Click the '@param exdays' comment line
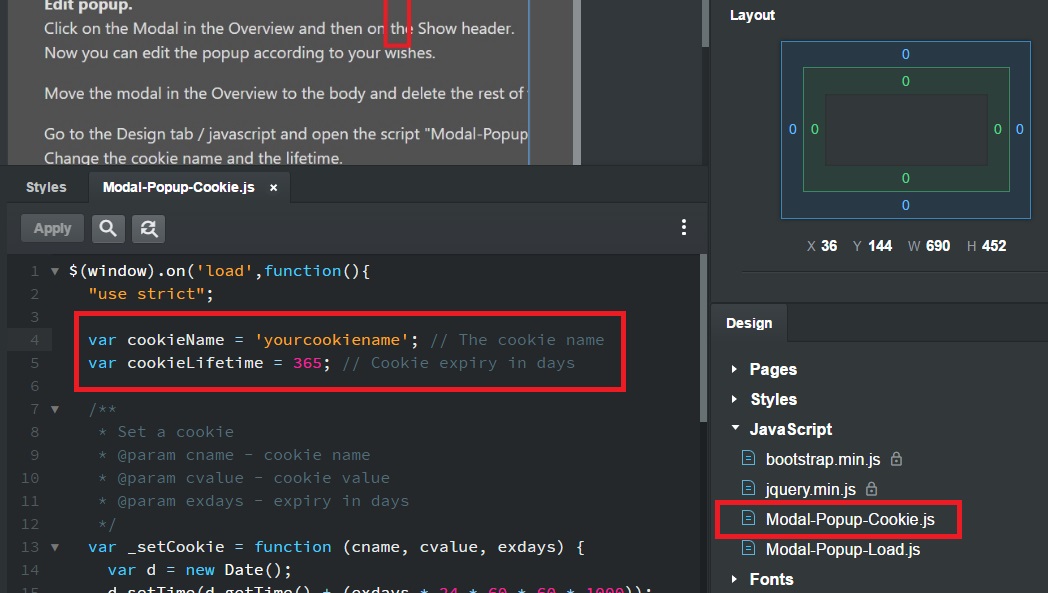1048x593 pixels. pyautogui.click(x=253, y=501)
